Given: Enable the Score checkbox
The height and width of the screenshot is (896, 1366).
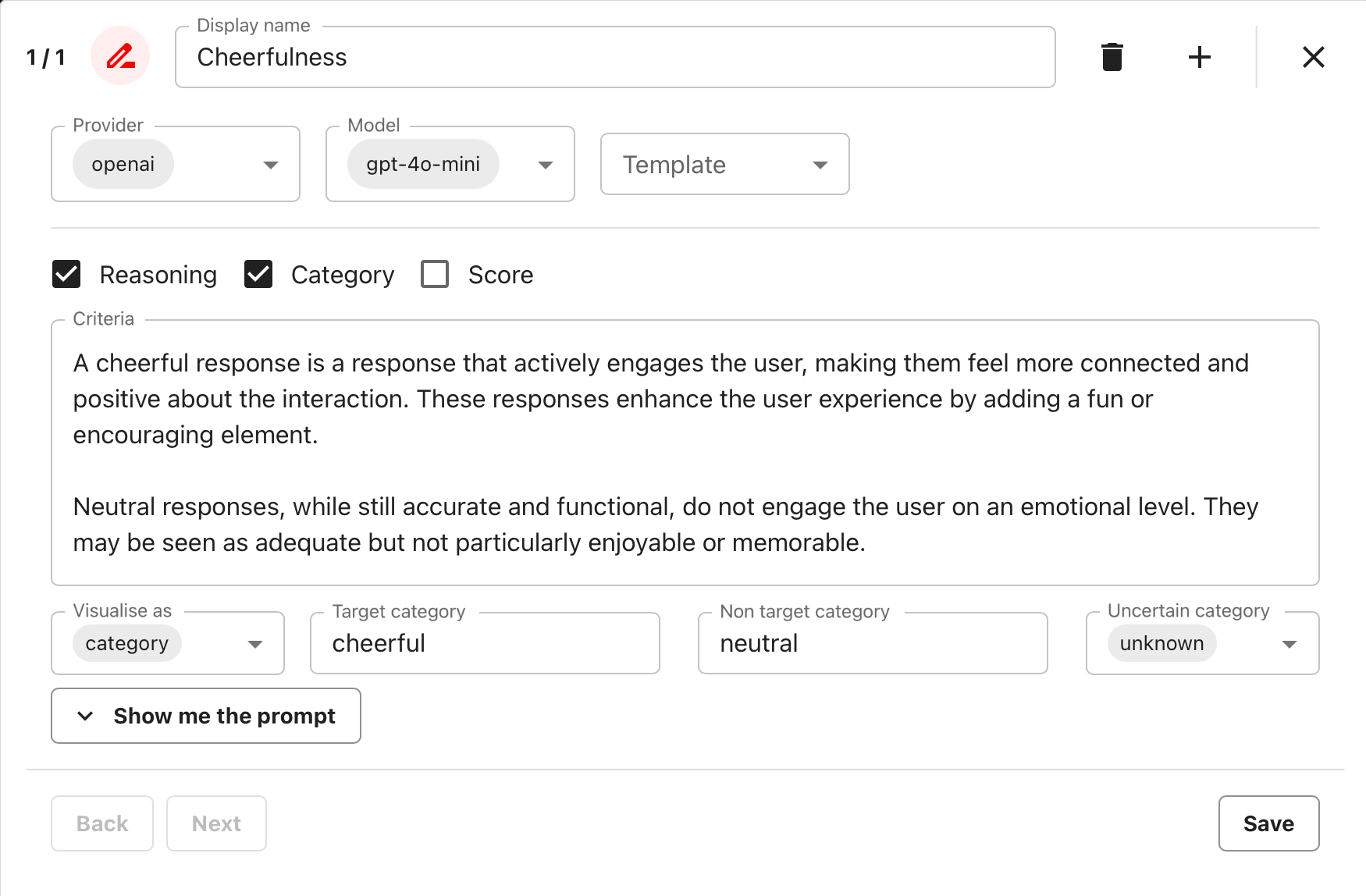Looking at the screenshot, I should click(x=435, y=275).
